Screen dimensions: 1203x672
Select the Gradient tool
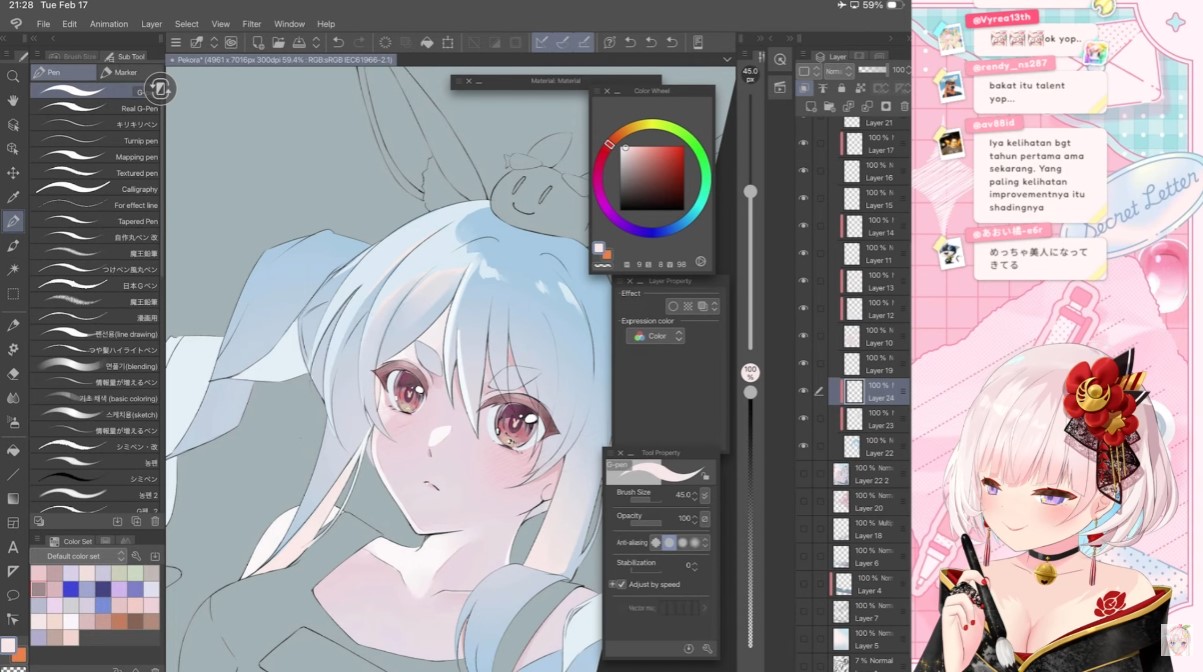click(x=13, y=498)
